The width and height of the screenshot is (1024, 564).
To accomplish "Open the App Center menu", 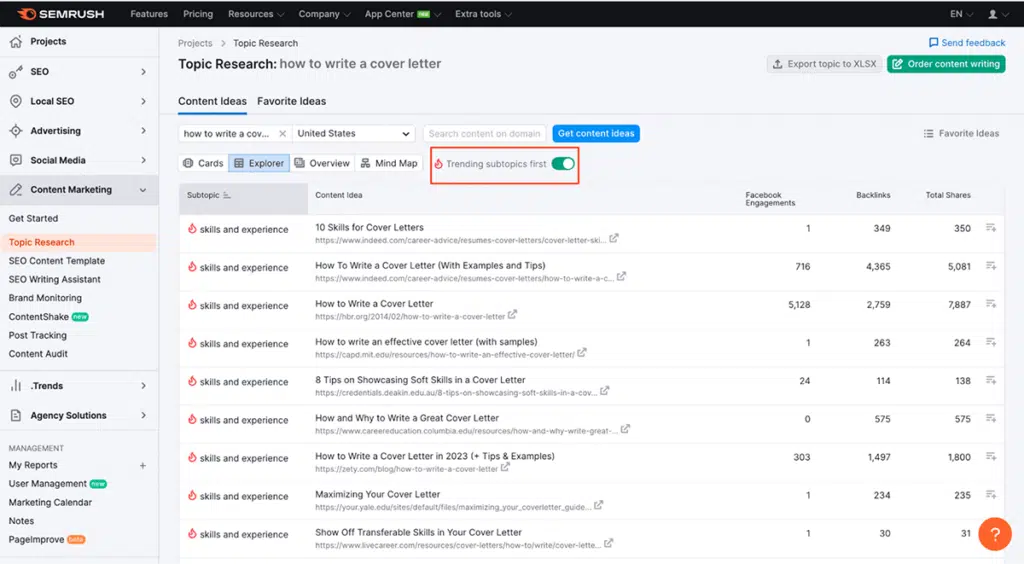I will [x=402, y=14].
